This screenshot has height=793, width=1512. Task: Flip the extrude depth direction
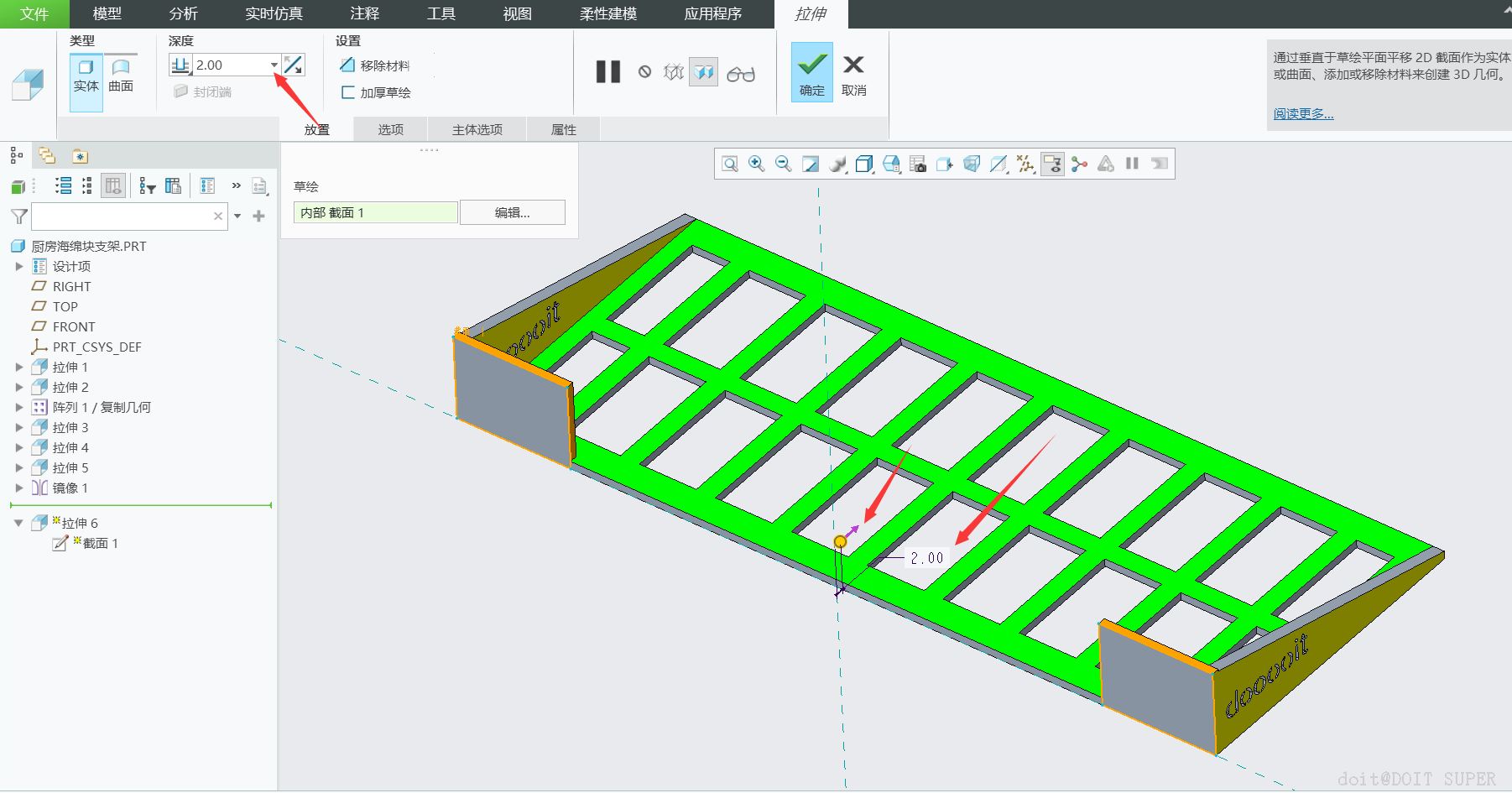293,65
